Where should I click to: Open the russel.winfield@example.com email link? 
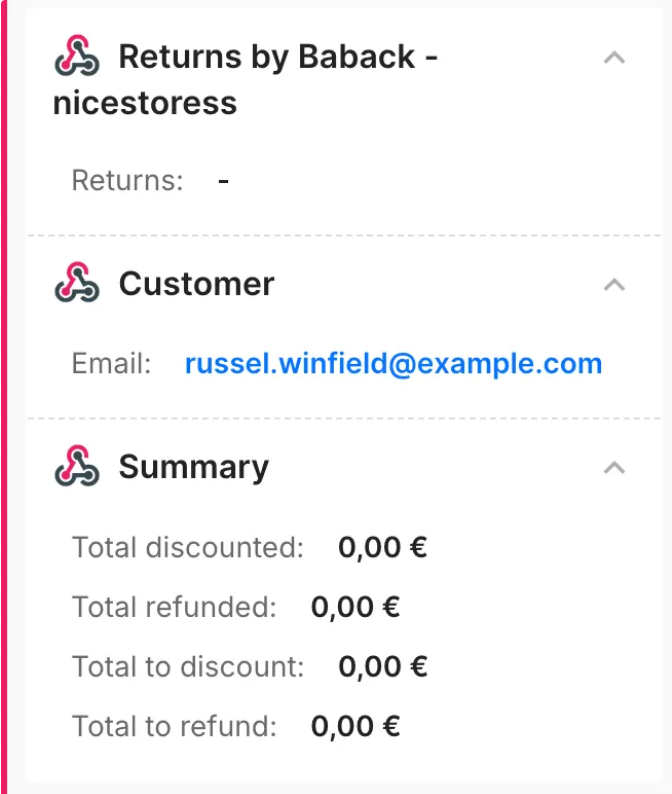click(393, 363)
